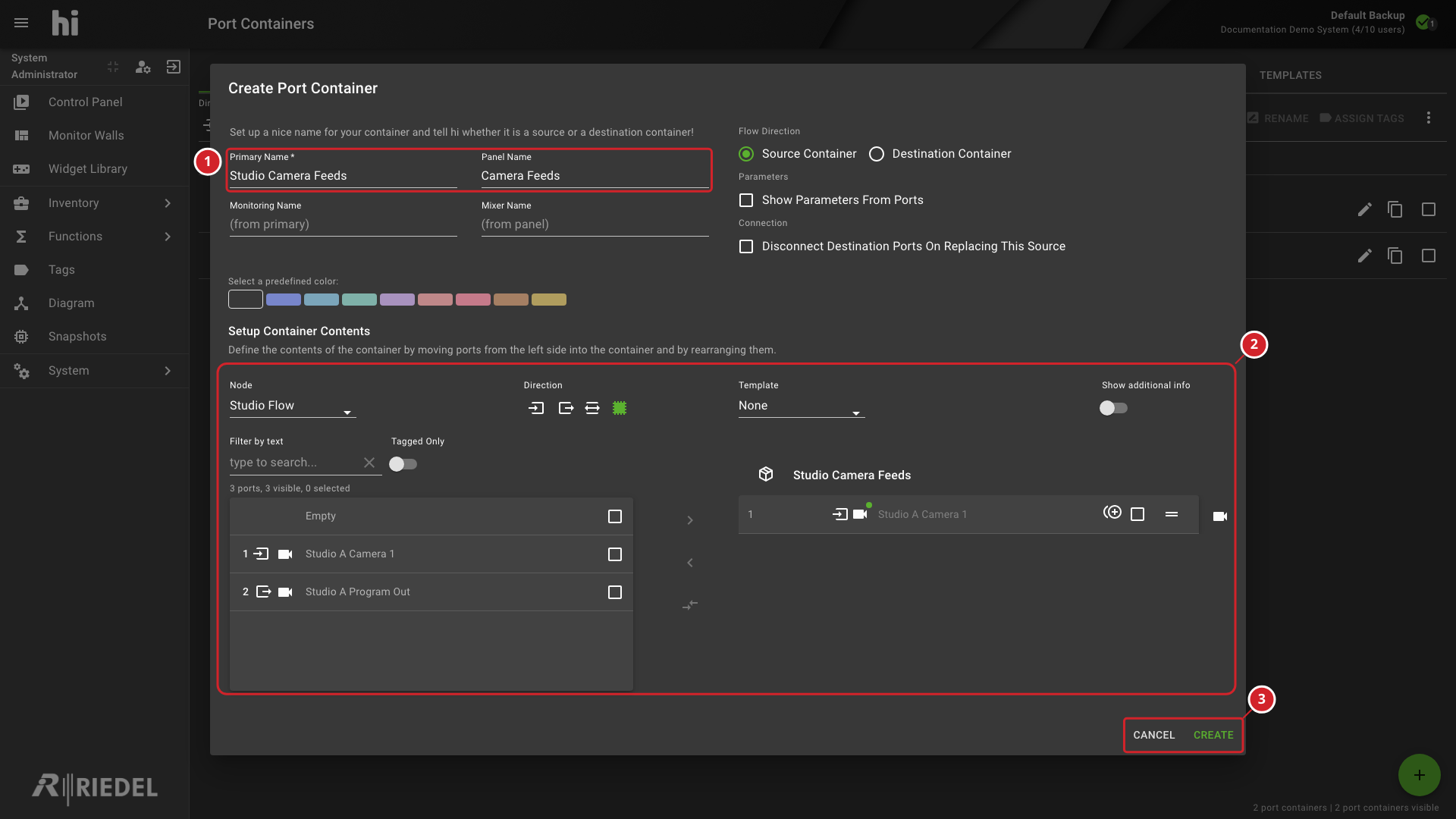Click the green add port container button
1456x819 pixels.
pyautogui.click(x=1420, y=775)
